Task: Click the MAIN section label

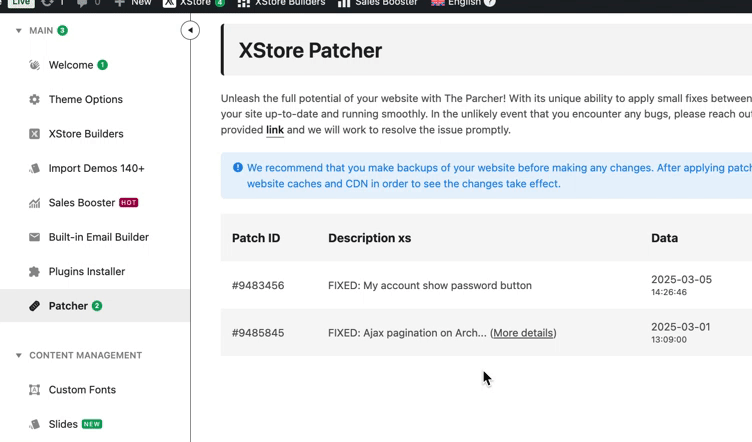Action: [x=41, y=31]
